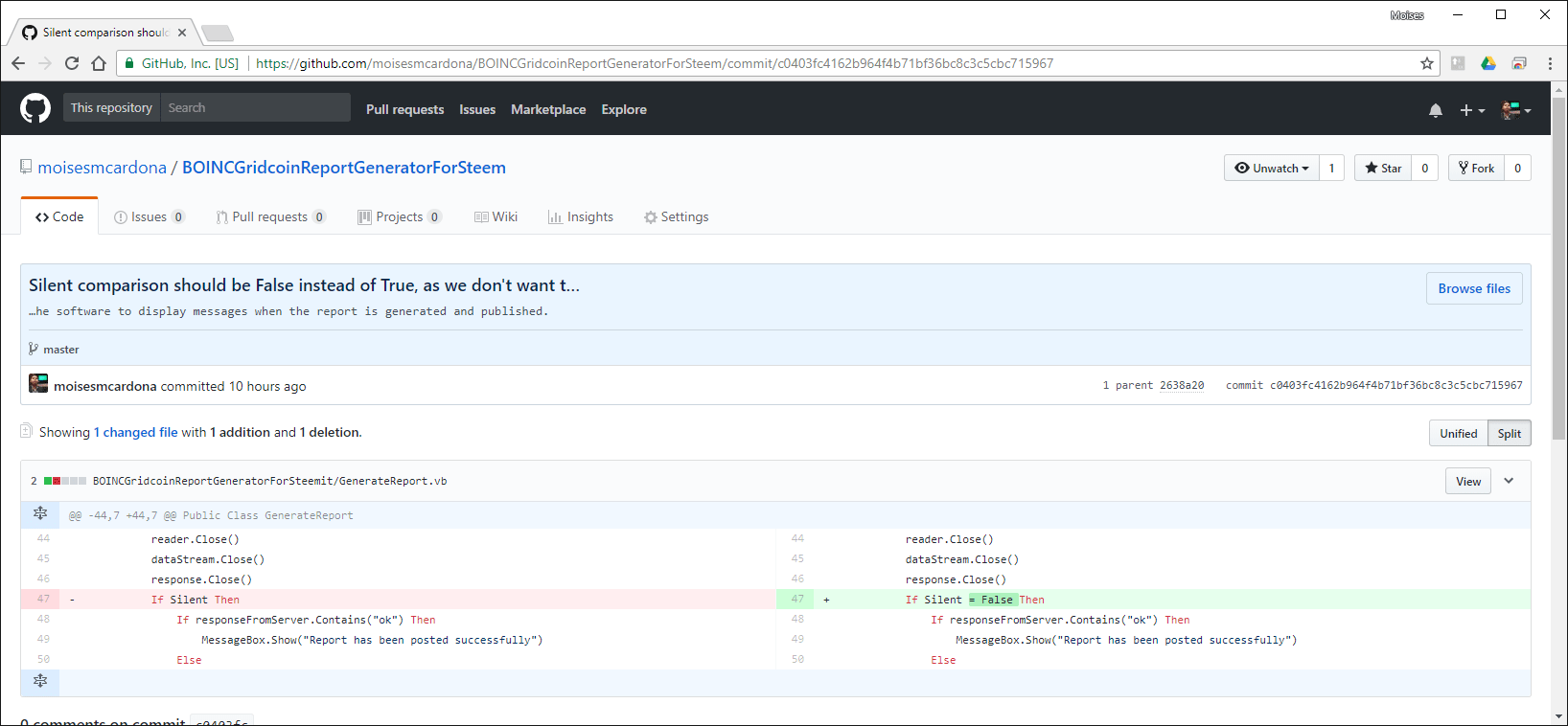Open the plus create-new dropdown
Viewport: 1568px width, 726px height.
1471,110
